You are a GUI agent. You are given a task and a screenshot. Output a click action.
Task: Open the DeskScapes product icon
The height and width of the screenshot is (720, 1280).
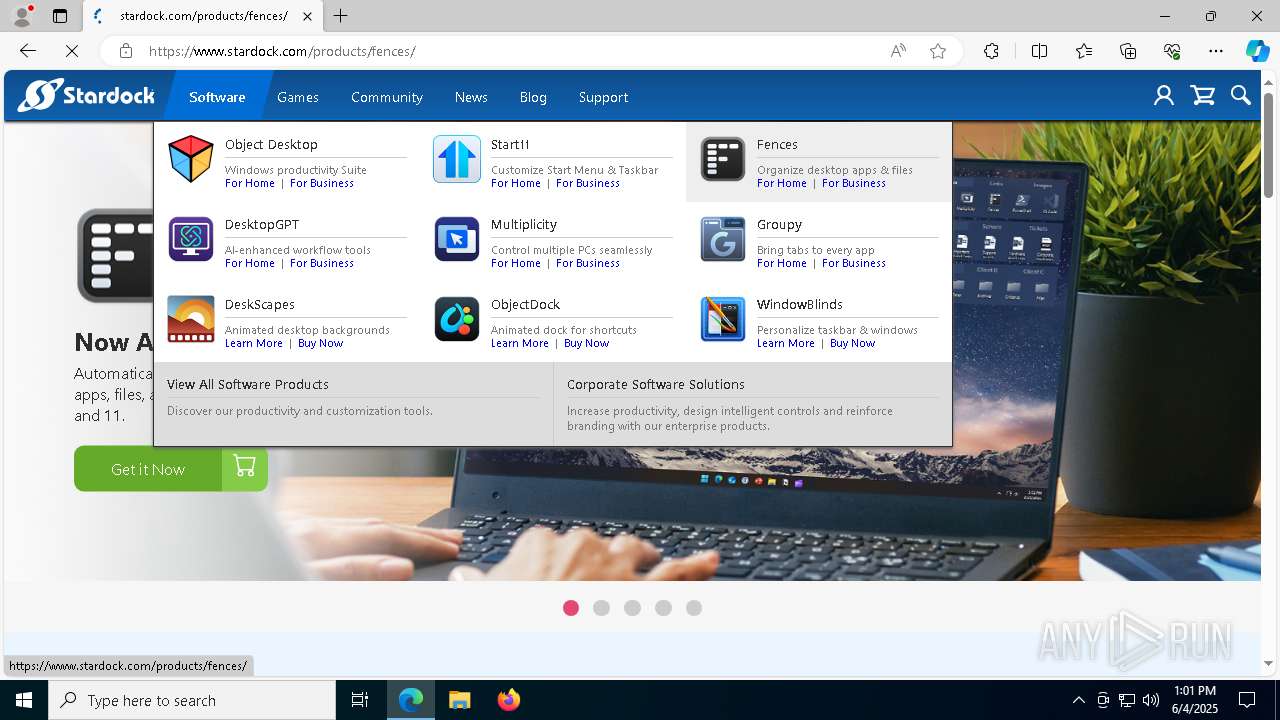190,319
